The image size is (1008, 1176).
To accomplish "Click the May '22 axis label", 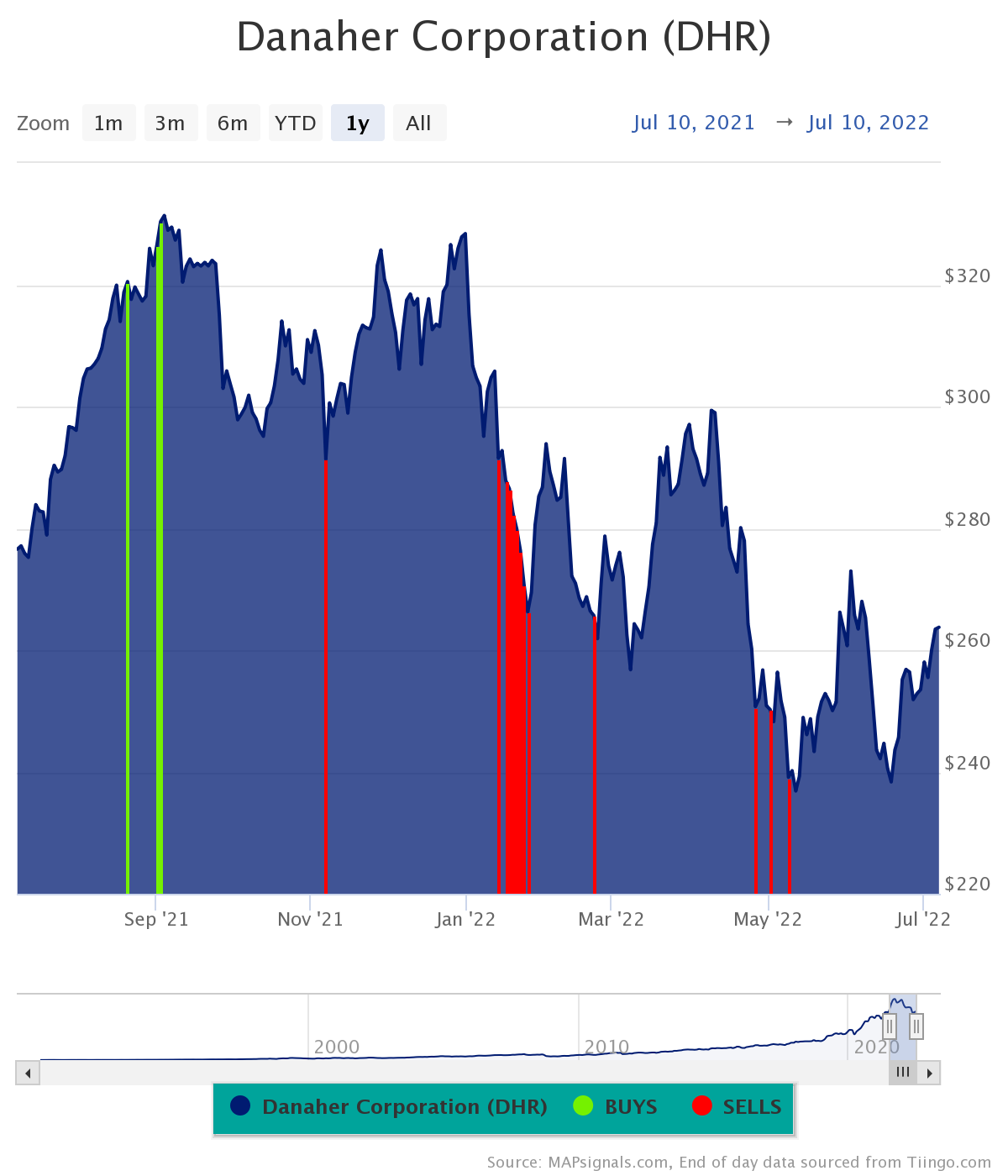I will tap(768, 919).
